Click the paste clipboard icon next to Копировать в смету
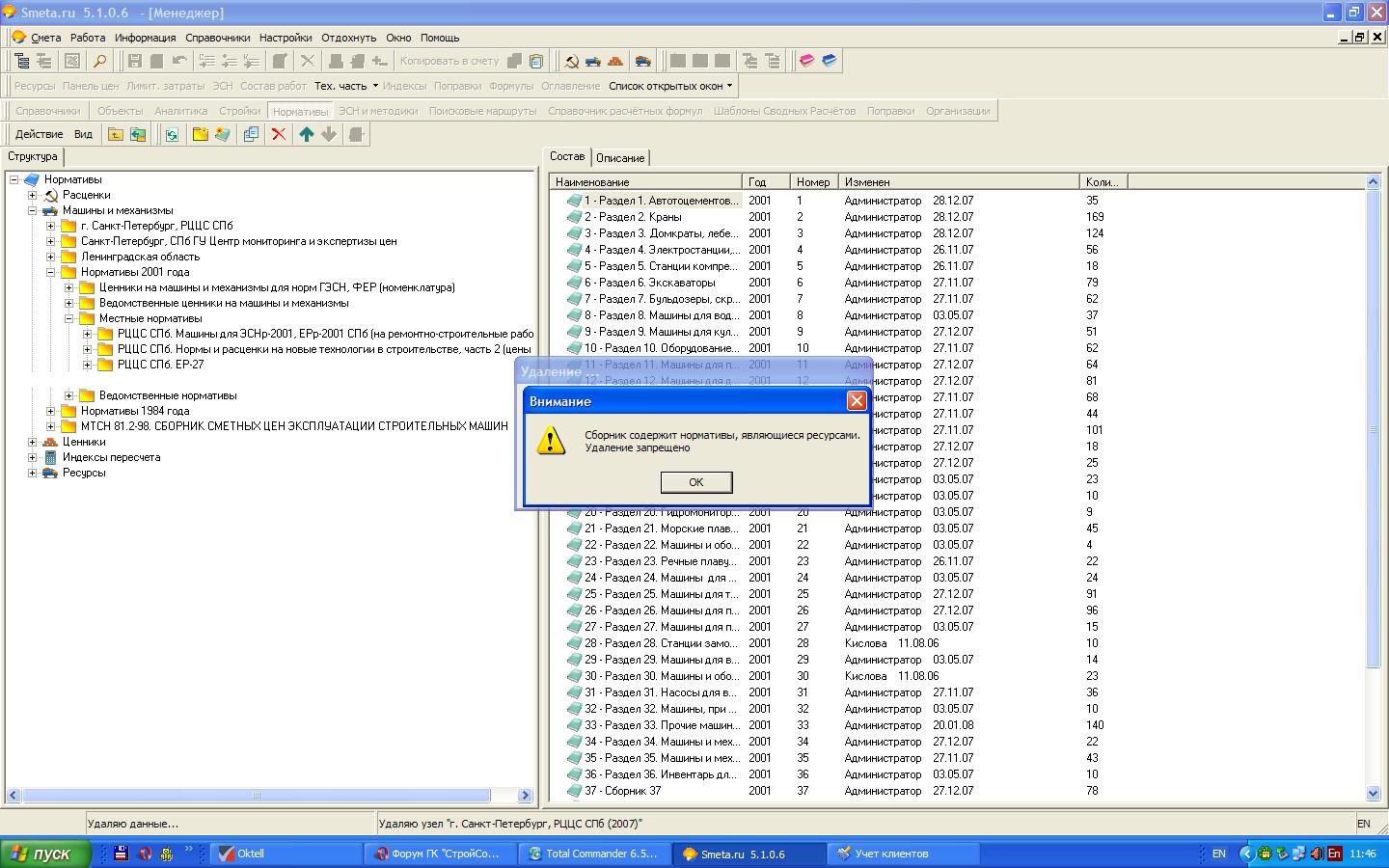 [536, 61]
